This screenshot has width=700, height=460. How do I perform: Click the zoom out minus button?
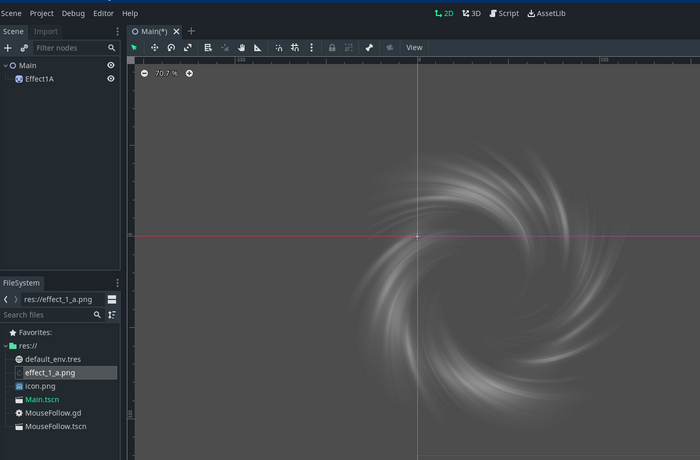[144, 73]
